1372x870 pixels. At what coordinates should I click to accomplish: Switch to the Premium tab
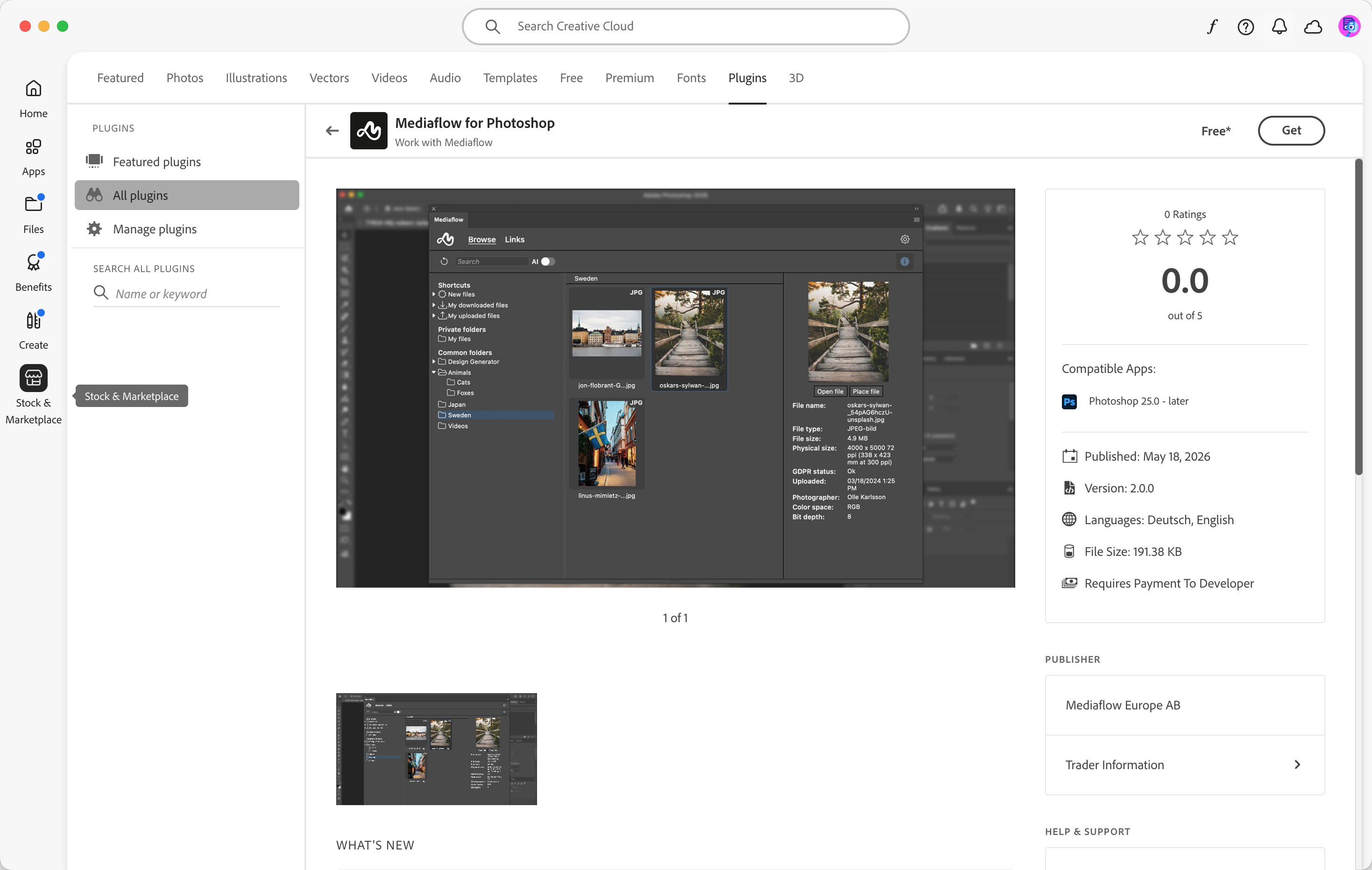coord(629,78)
